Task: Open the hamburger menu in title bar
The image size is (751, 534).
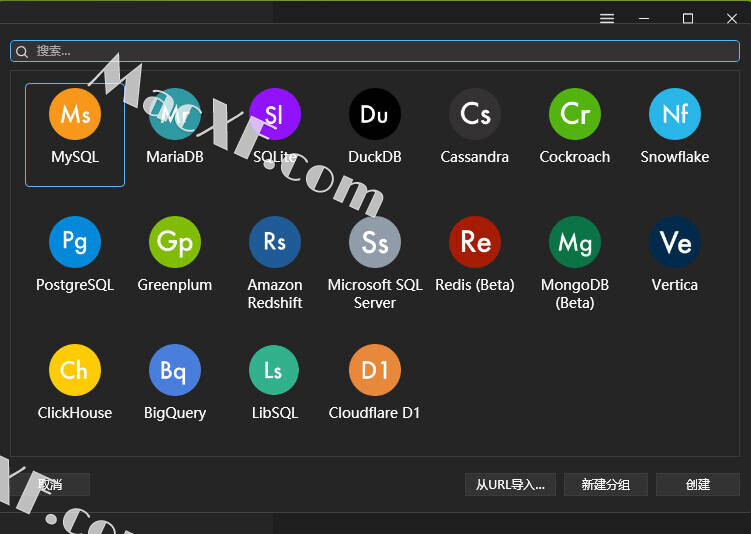Action: tap(607, 19)
